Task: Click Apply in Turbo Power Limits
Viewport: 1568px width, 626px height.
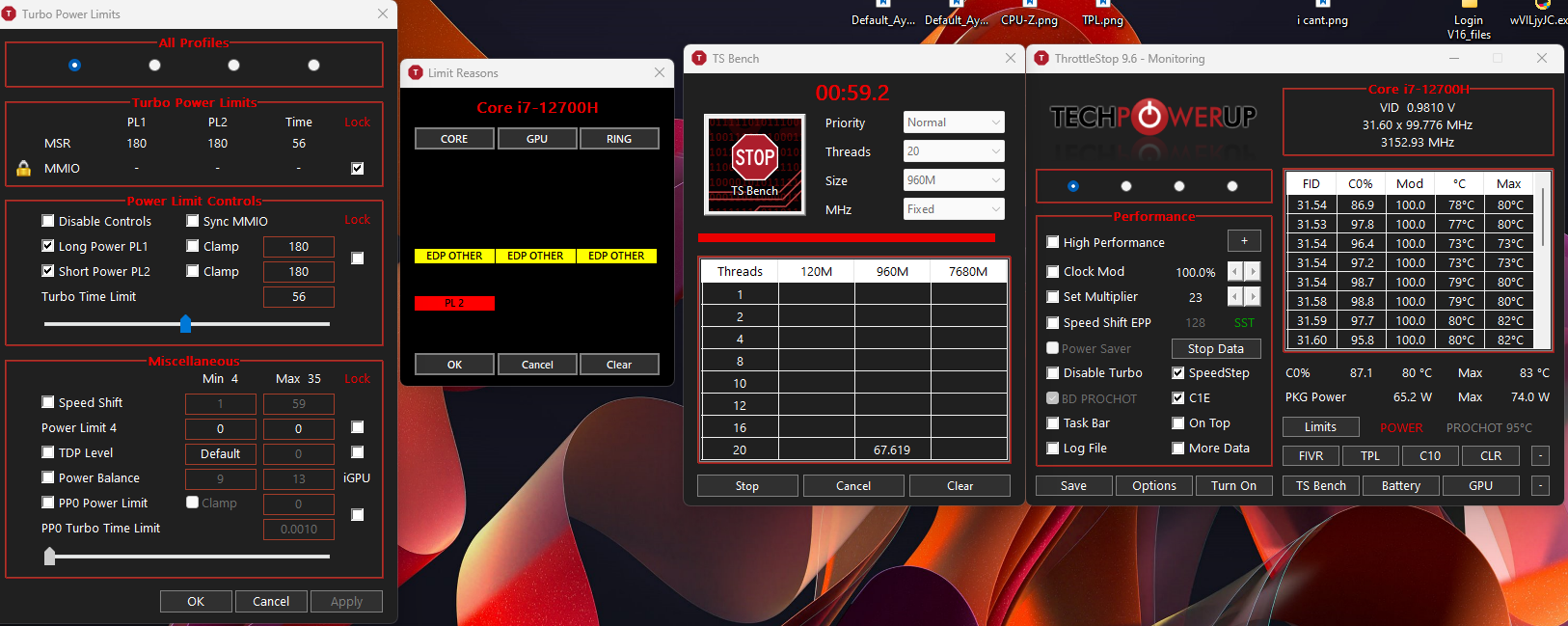Action: point(347,602)
